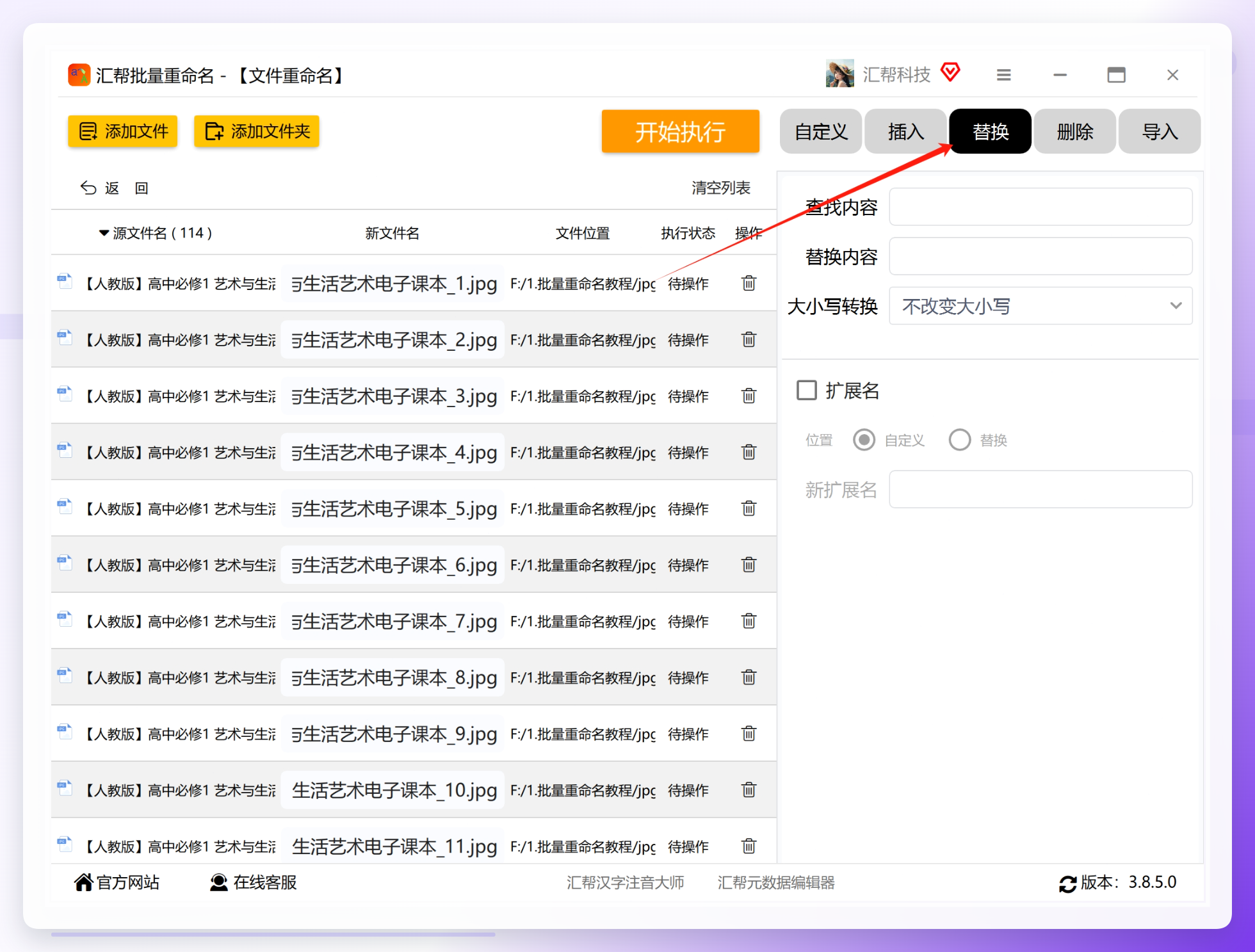This screenshot has width=1255, height=952.
Task: Edit new file name 生活艺术电子课本_7.jpg
Action: pos(393,621)
